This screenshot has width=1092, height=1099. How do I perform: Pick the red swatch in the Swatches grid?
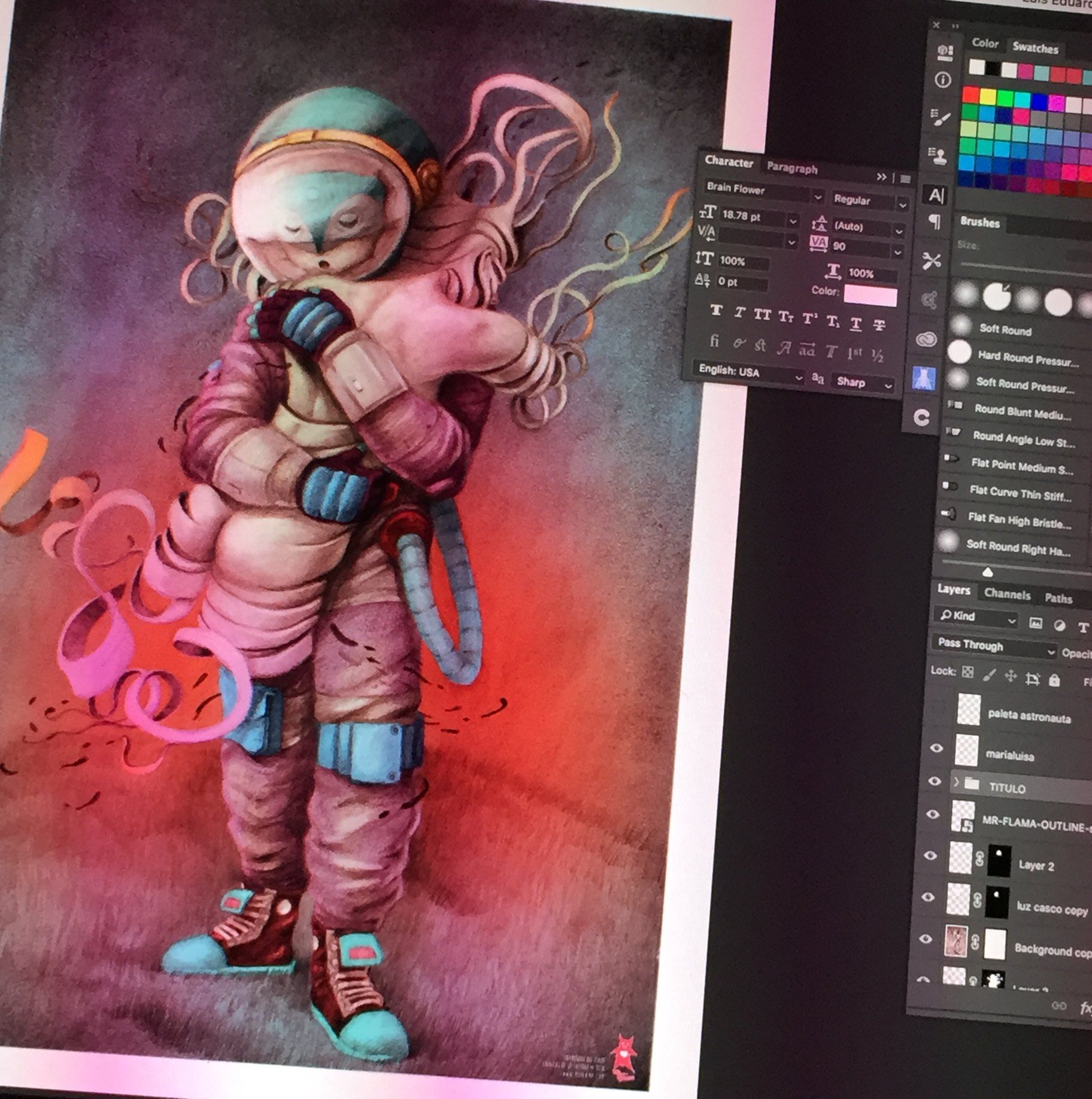970,95
